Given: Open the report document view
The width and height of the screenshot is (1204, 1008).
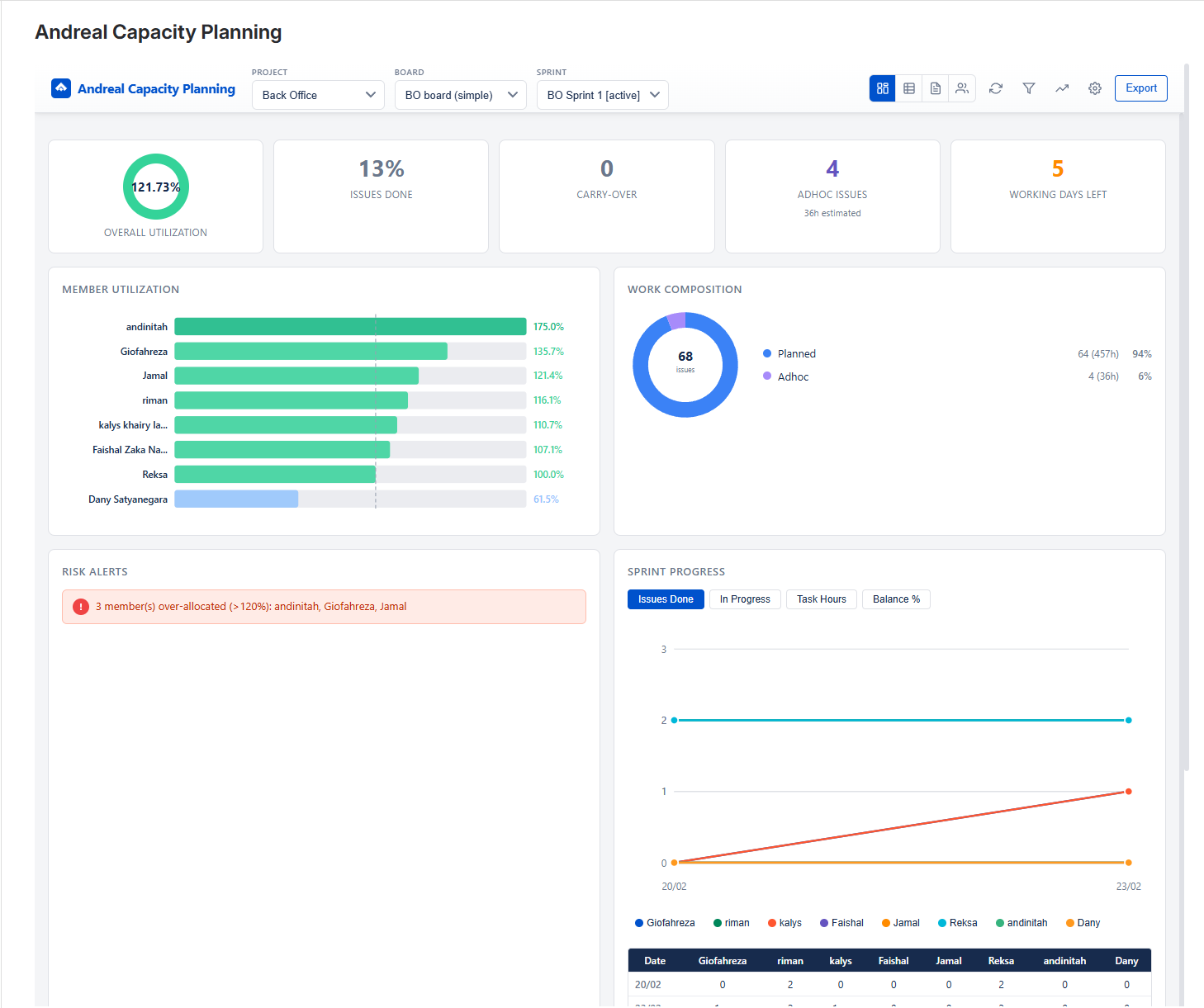Looking at the screenshot, I should point(935,88).
